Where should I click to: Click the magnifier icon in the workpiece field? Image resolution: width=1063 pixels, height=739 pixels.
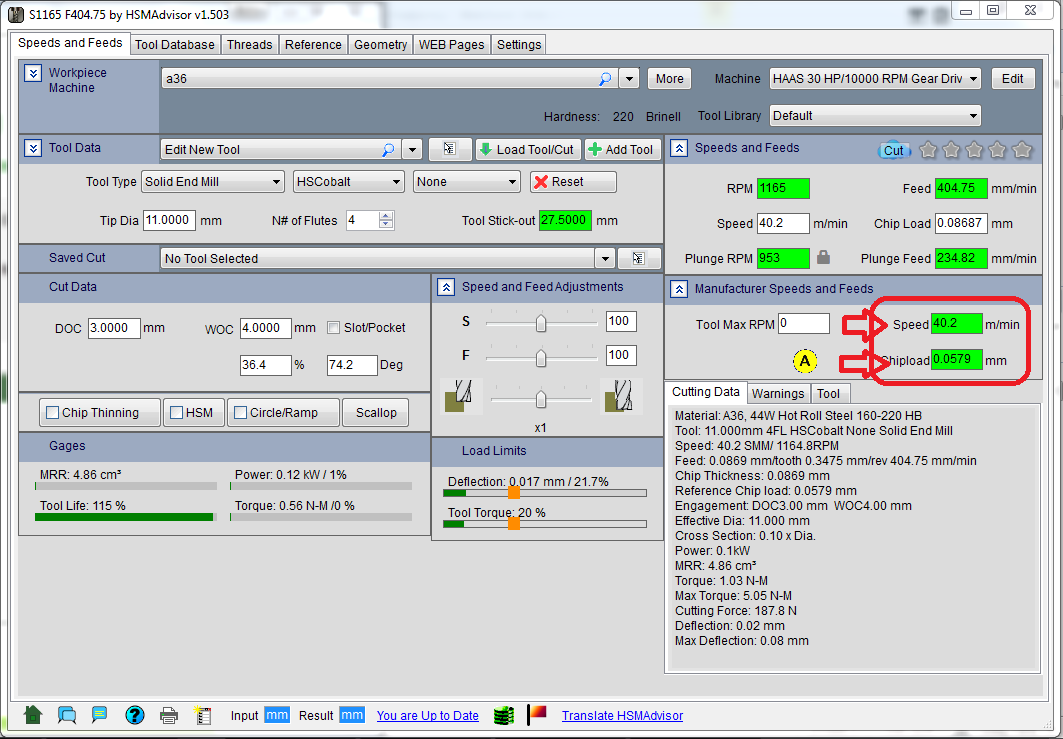click(605, 79)
